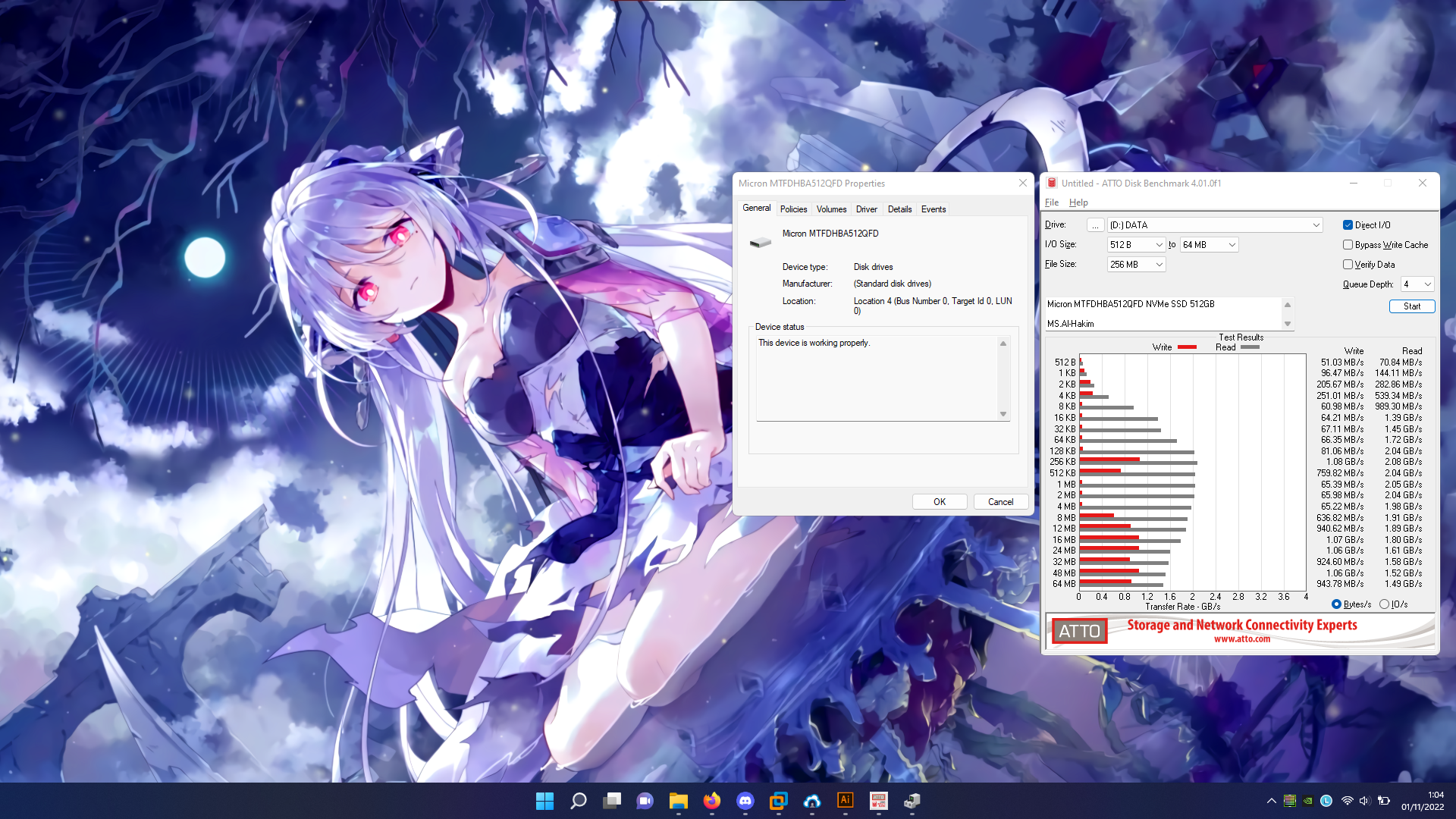Open the Wi-Fi network tray icon
This screenshot has width=1456, height=819.
(x=1348, y=801)
